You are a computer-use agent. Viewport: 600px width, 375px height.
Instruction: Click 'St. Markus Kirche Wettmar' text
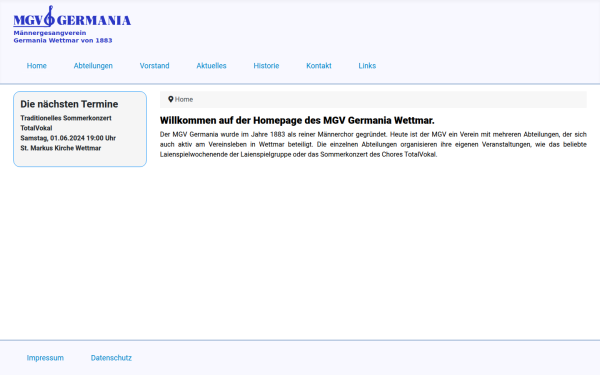point(60,148)
